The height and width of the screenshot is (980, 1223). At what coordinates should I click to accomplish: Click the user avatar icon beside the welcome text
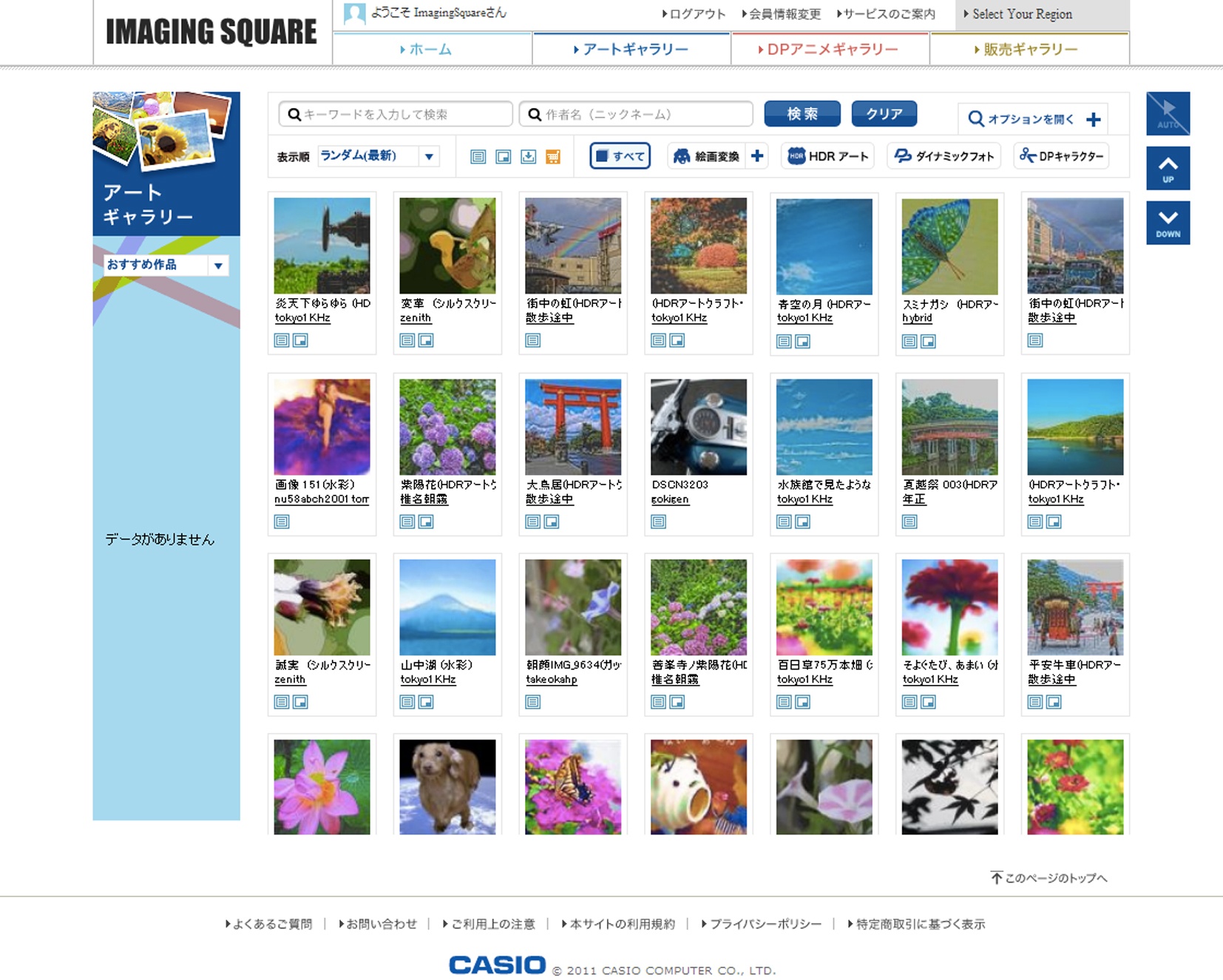(x=355, y=13)
